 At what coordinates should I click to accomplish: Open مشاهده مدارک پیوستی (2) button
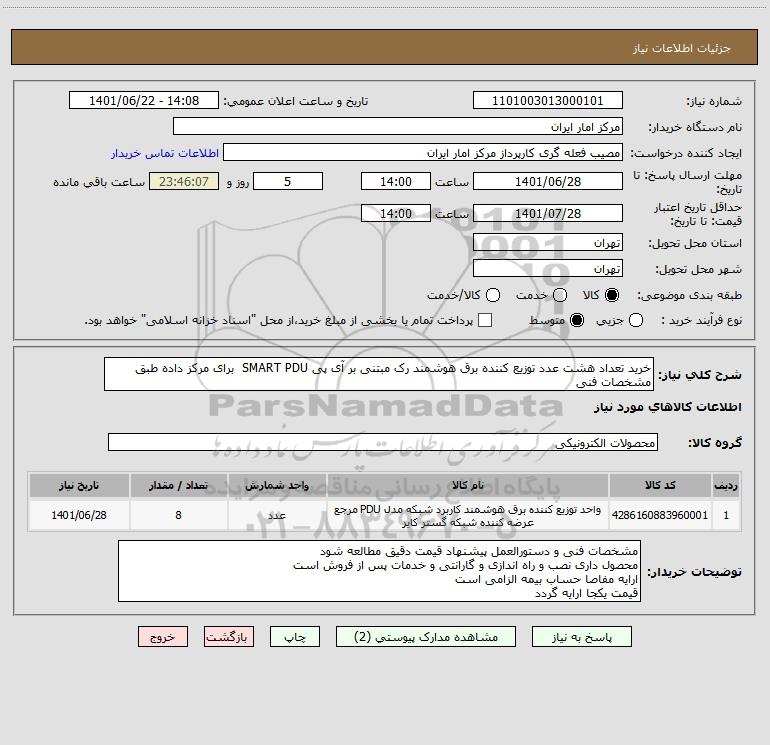point(426,636)
